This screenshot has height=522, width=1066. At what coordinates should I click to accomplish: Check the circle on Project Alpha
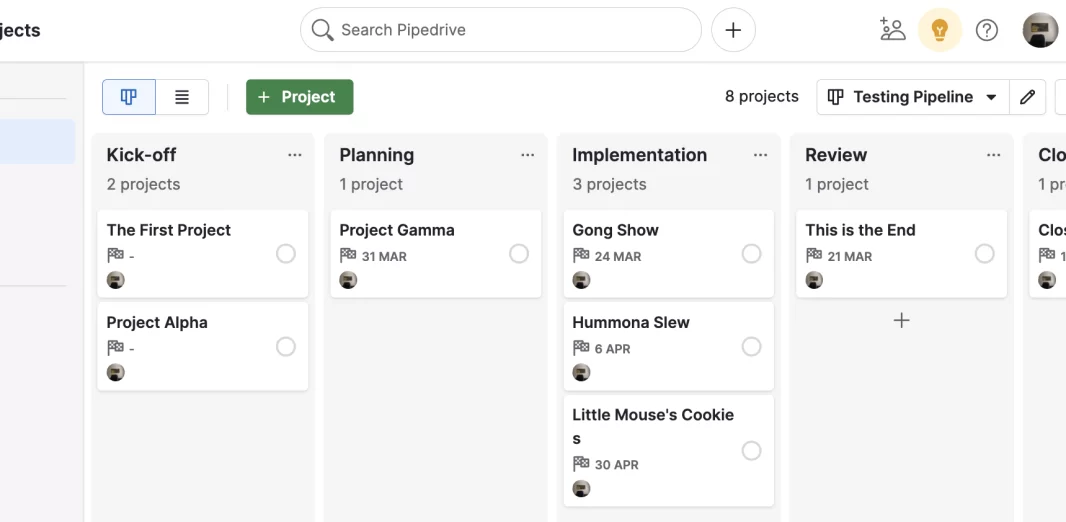click(286, 347)
